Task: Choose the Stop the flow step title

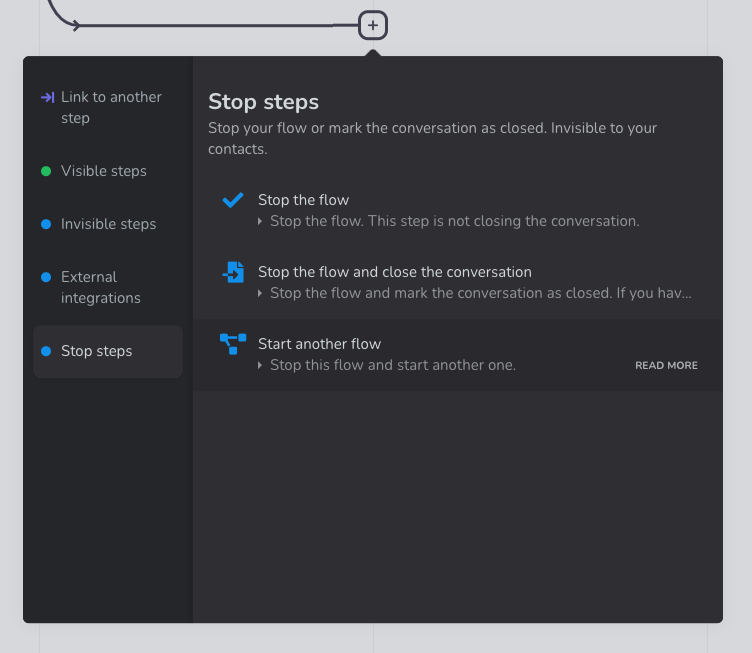Action: (x=303, y=200)
